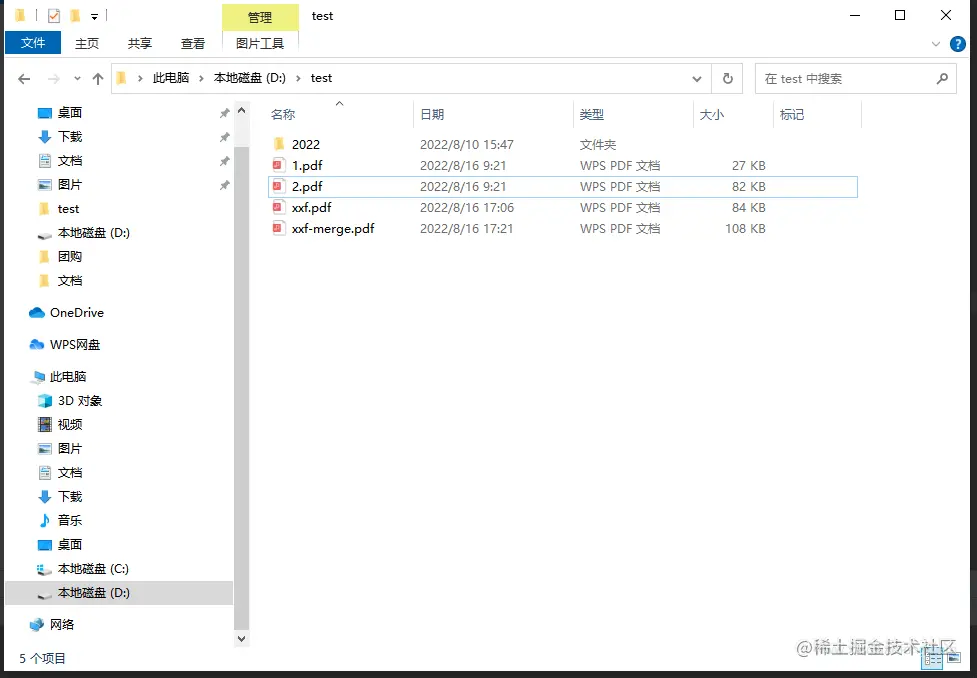Unpin 桌面 using its pin icon

tap(224, 113)
